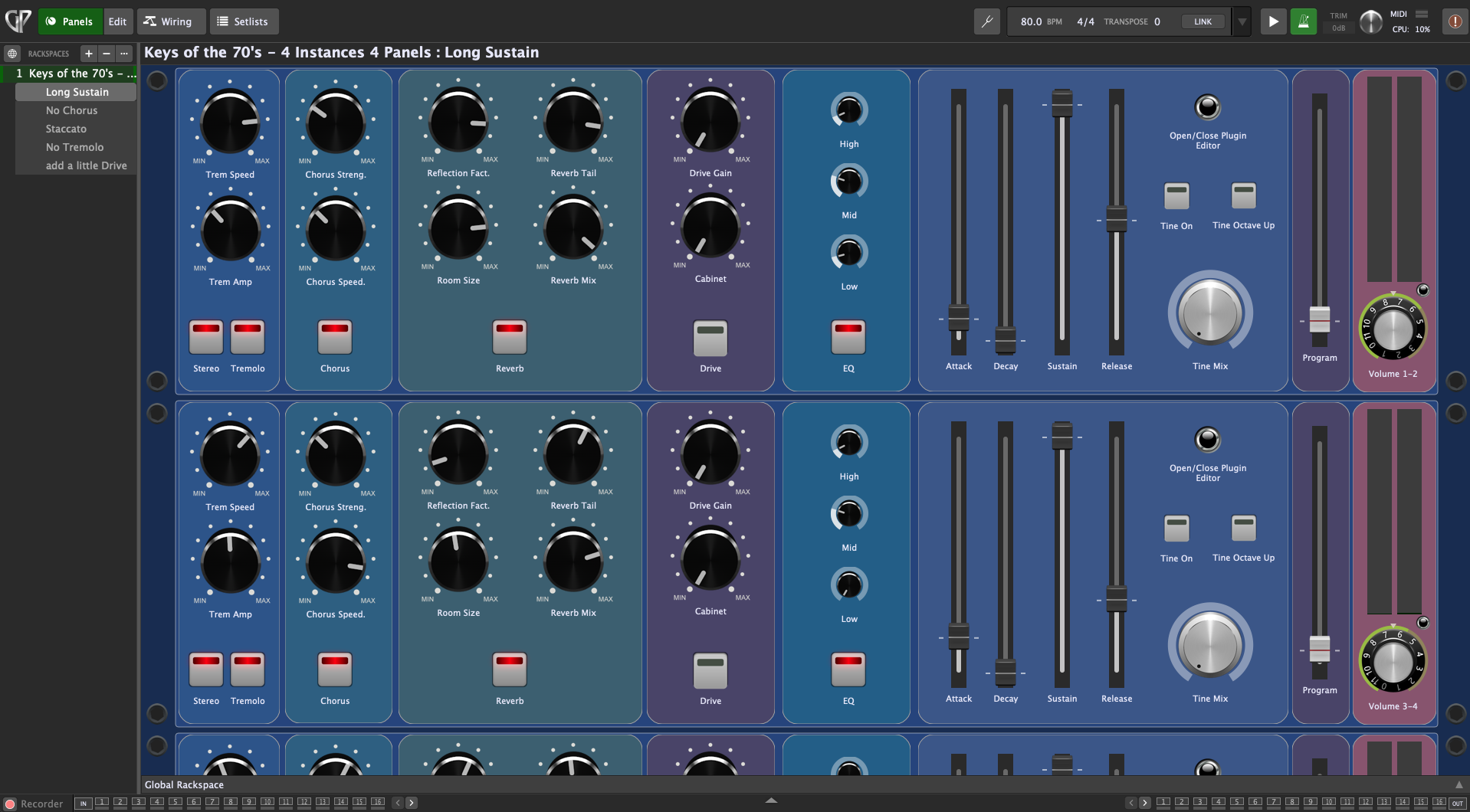
Task: Click the Trem Speed knob, first panel
Action: tap(230, 123)
